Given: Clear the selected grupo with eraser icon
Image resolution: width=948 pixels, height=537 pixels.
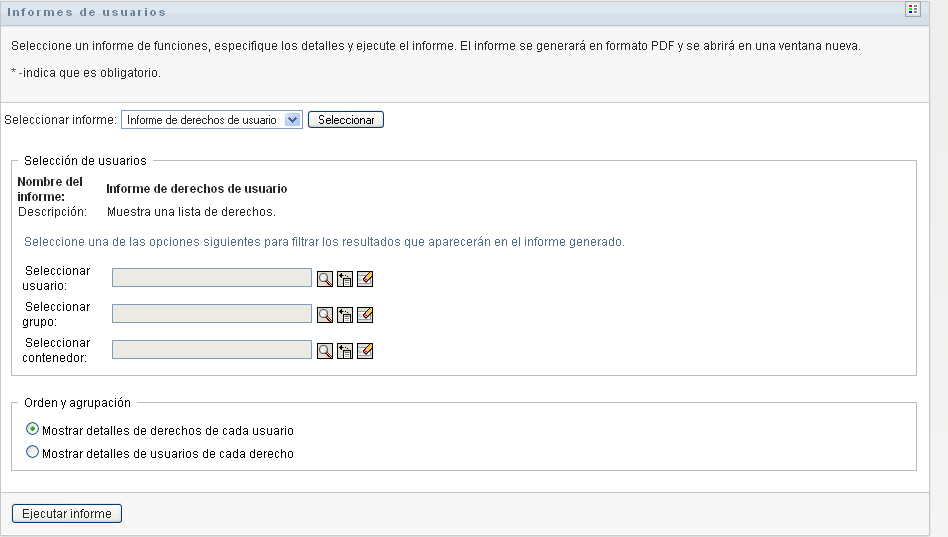Looking at the screenshot, I should tap(365, 315).
